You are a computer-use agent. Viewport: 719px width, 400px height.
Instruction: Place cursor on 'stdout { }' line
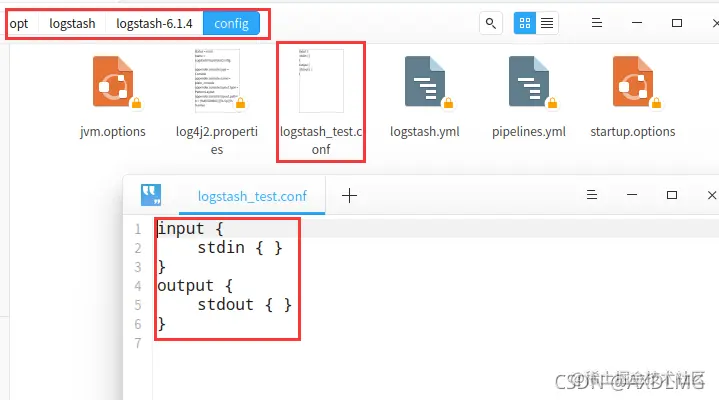click(x=244, y=305)
